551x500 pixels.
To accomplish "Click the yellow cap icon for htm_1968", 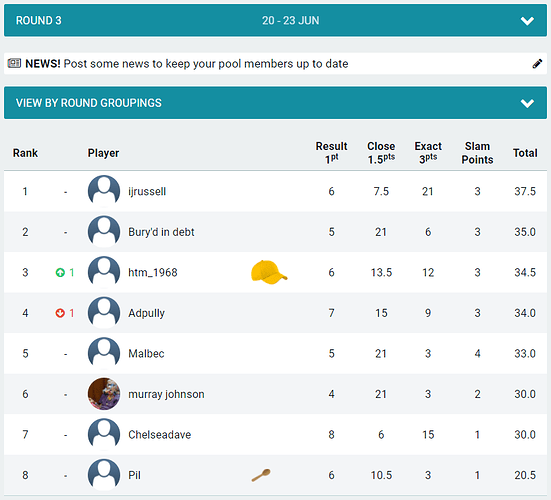I will click(269, 272).
